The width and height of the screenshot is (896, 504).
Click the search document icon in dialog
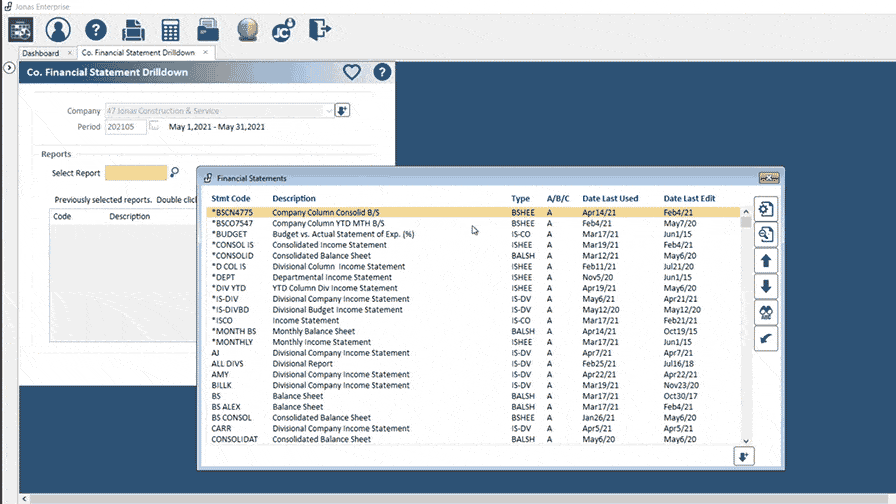tap(766, 235)
